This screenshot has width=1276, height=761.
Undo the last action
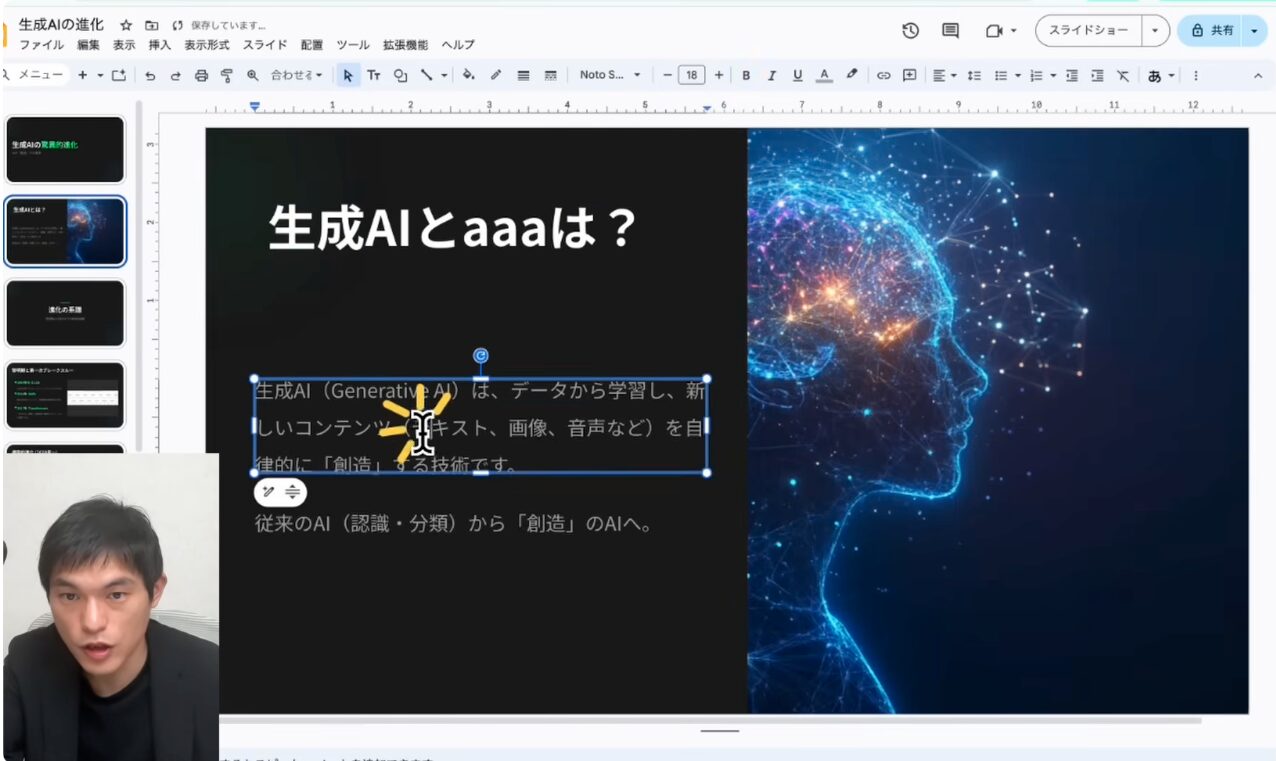point(150,75)
